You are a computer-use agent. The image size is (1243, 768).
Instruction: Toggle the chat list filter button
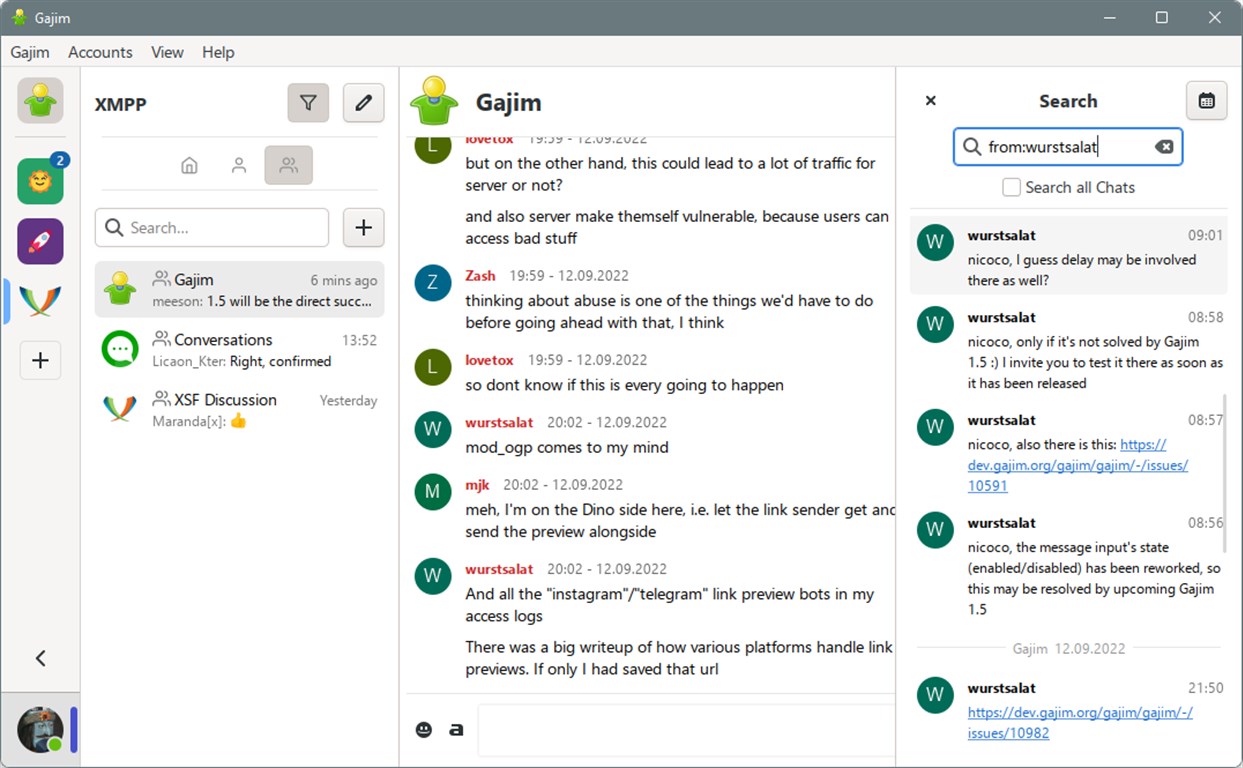(308, 103)
